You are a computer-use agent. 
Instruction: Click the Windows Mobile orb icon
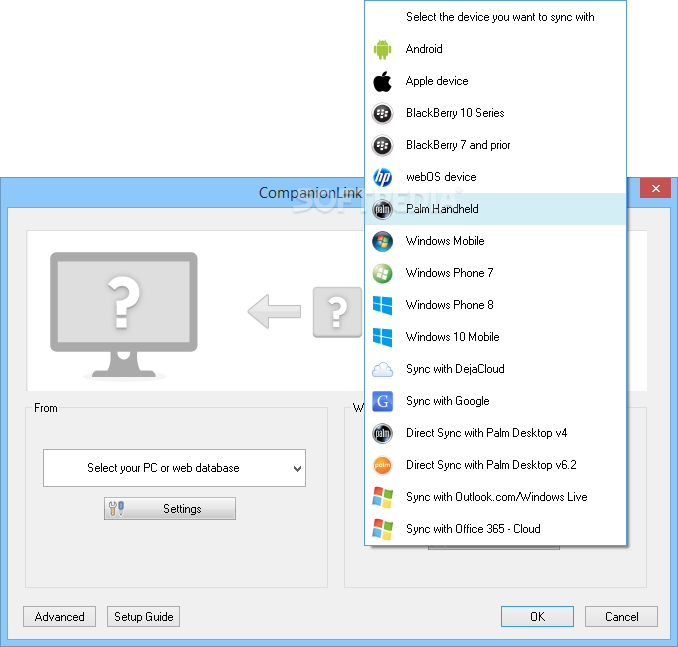tap(382, 241)
